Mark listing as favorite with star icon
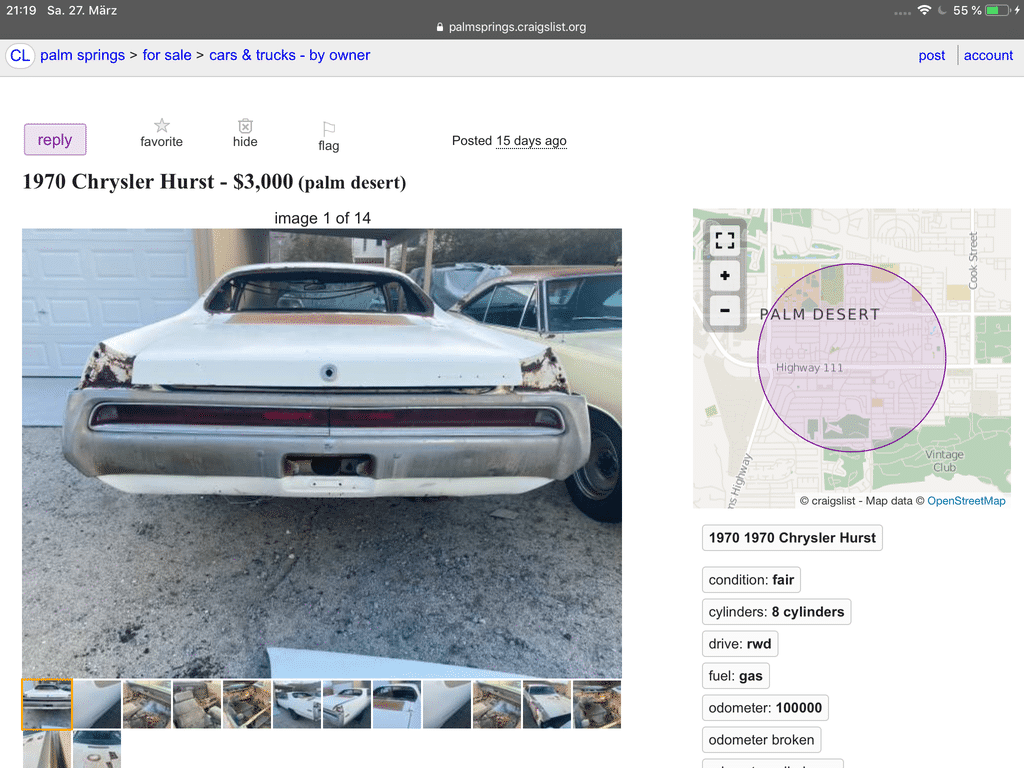The height and width of the screenshot is (768, 1024). tap(161, 133)
